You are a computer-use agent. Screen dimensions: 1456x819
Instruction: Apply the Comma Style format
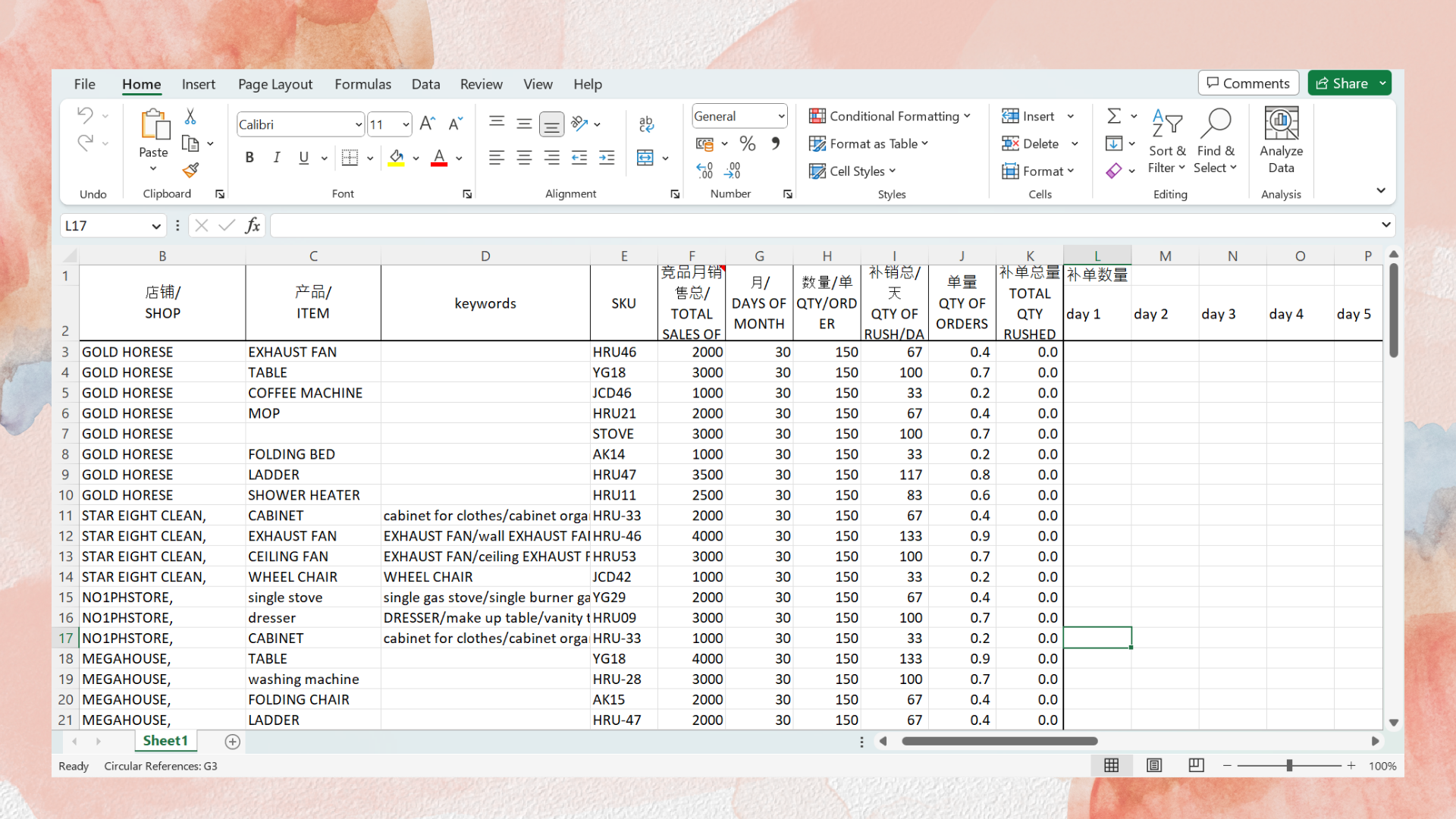(x=776, y=143)
